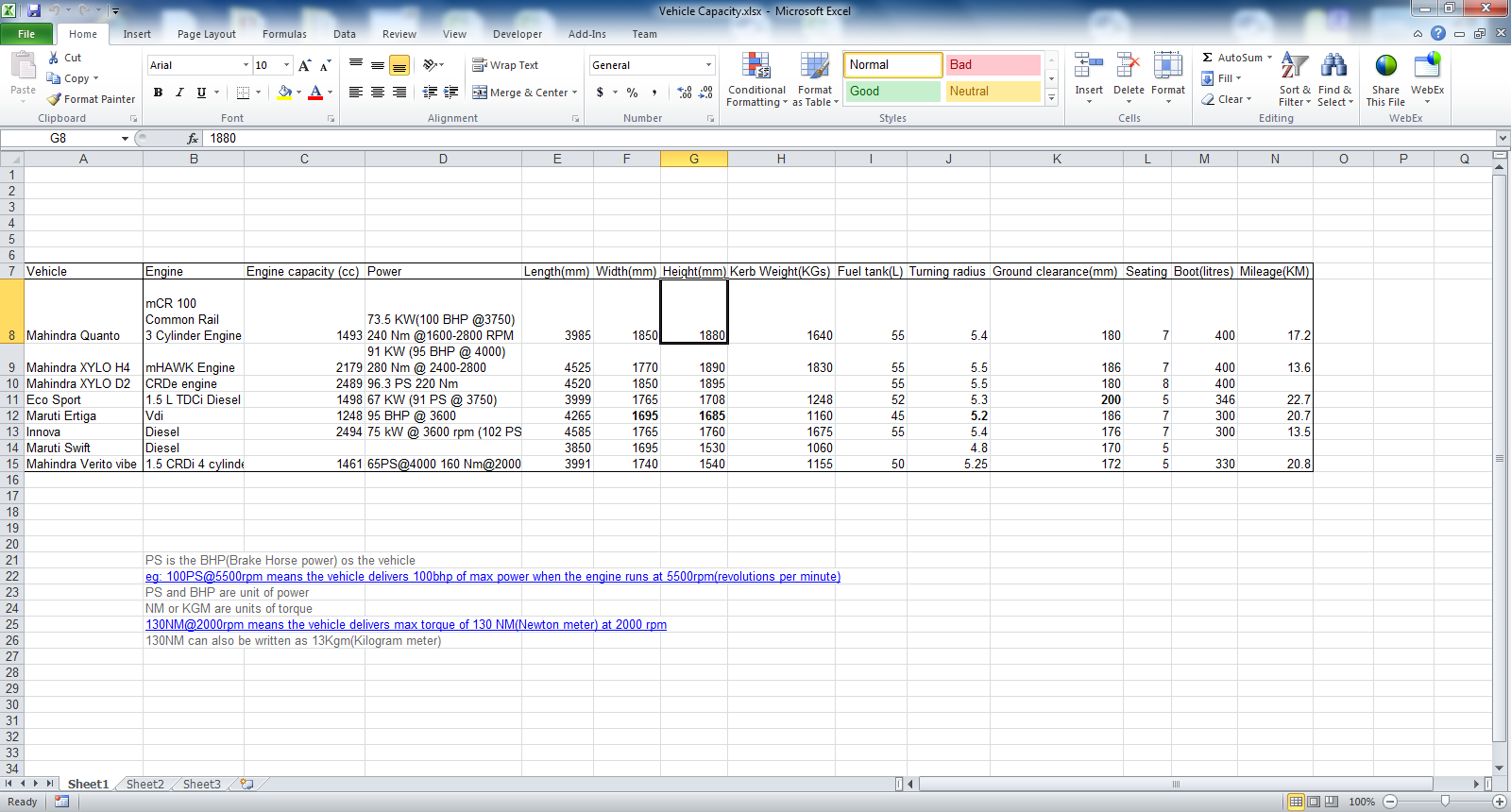
Task: Apply the Good cell style
Action: (x=892, y=92)
